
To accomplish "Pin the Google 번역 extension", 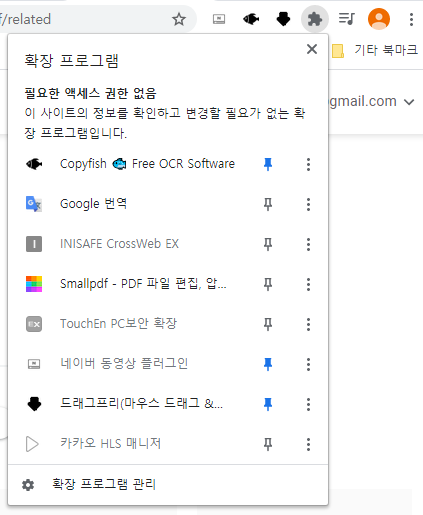I will (x=268, y=204).
